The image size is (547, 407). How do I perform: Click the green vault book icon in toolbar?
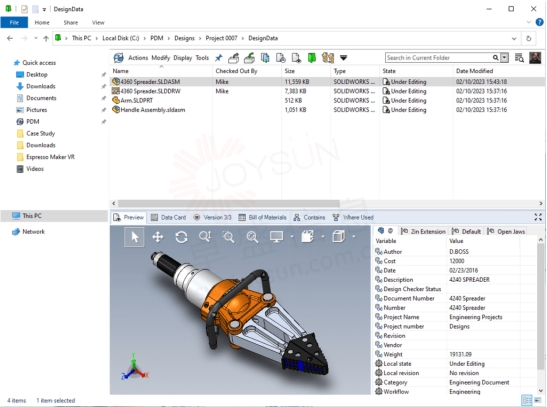tap(312, 58)
